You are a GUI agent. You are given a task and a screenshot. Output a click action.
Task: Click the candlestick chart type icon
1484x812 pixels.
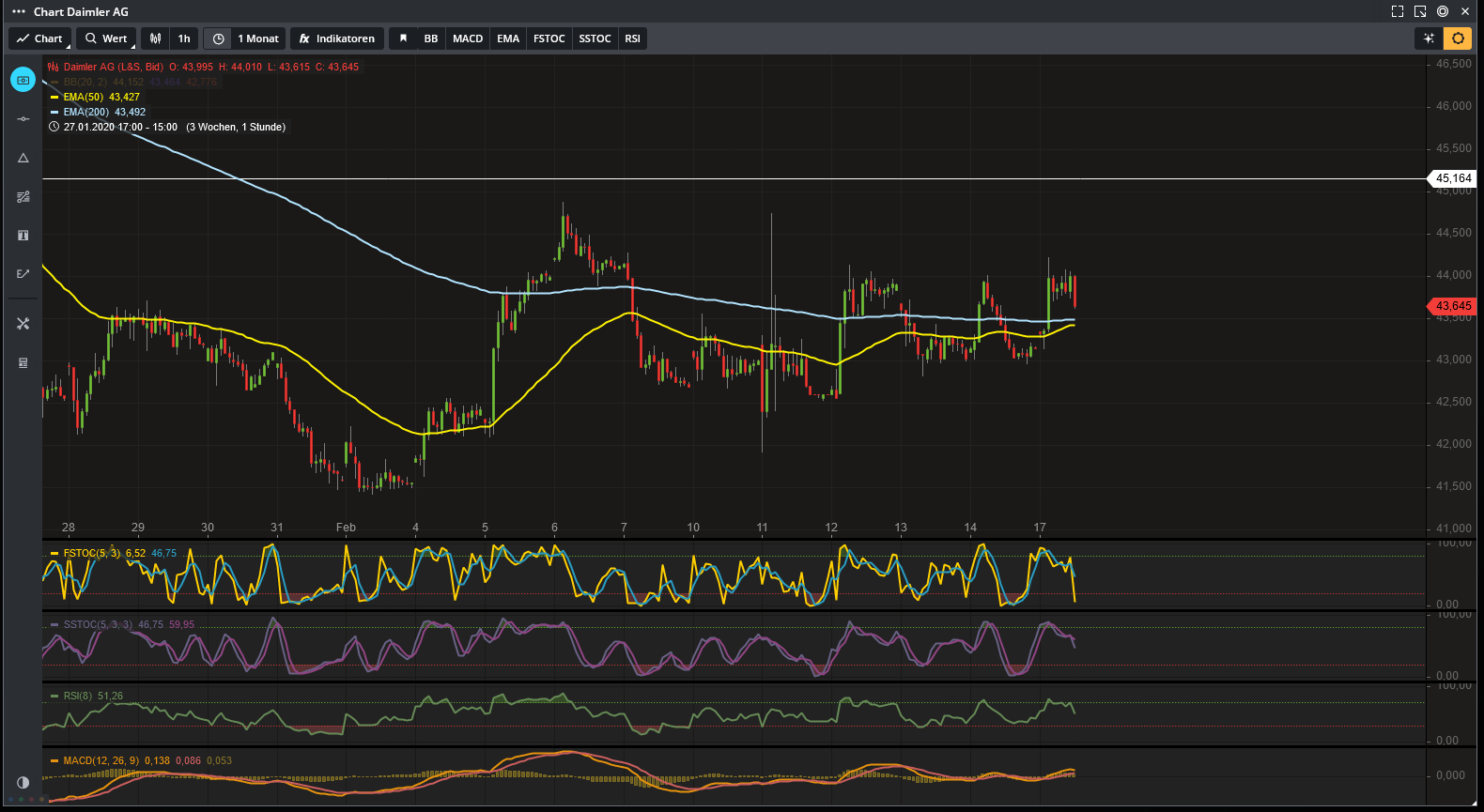tap(156, 38)
